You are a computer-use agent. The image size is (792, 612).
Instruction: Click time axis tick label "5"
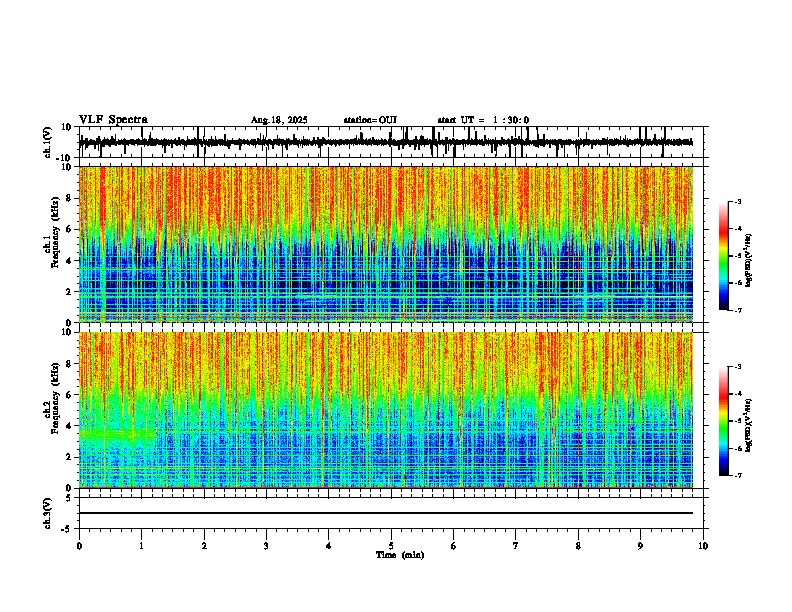(x=391, y=546)
